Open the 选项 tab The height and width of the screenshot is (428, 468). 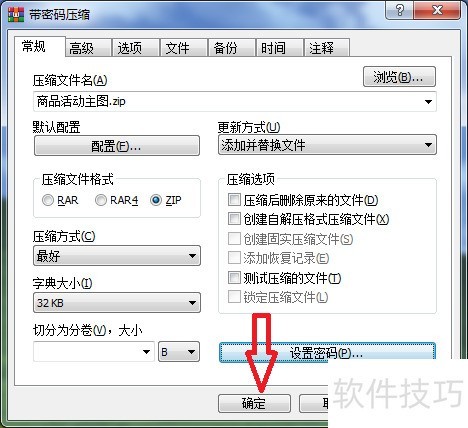[x=136, y=48]
